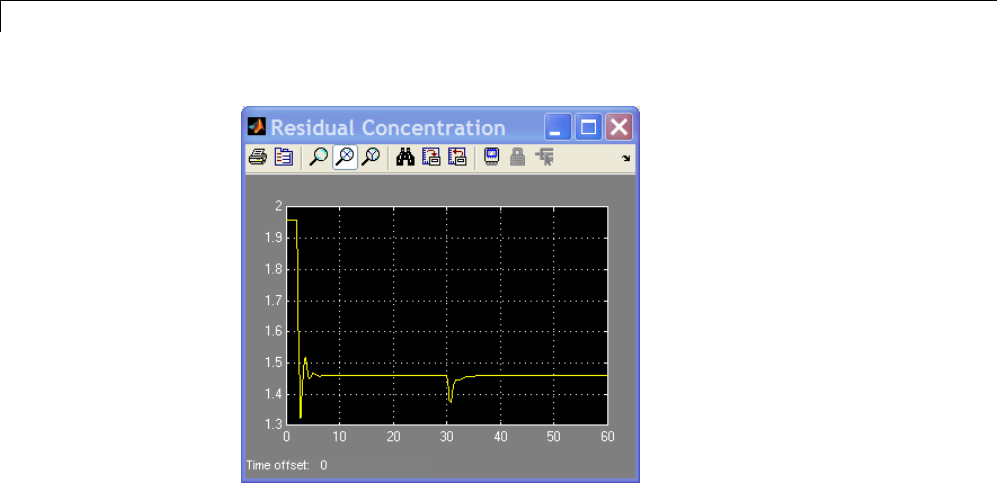Close the Residual Concentration window
Screen dimensions: 997x483
(x=619, y=128)
